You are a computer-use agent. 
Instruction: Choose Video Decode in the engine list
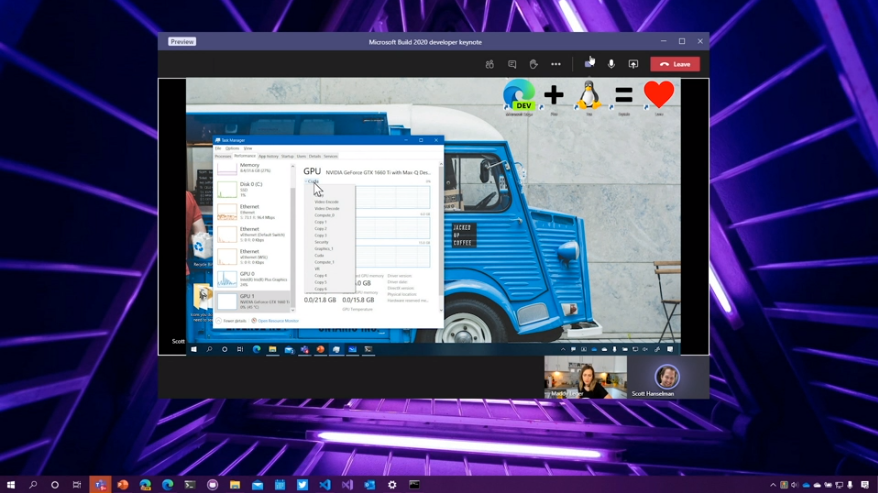click(326, 208)
